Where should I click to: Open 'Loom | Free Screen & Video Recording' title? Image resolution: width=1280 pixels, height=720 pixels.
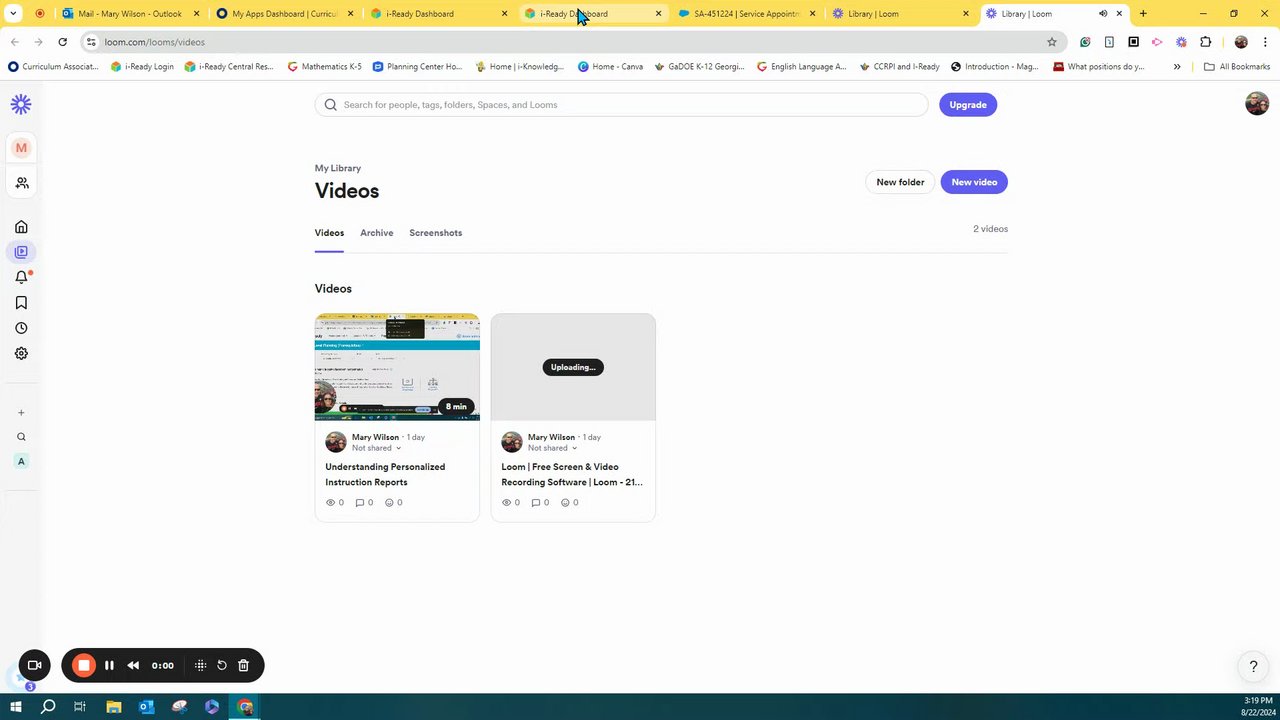click(572, 474)
